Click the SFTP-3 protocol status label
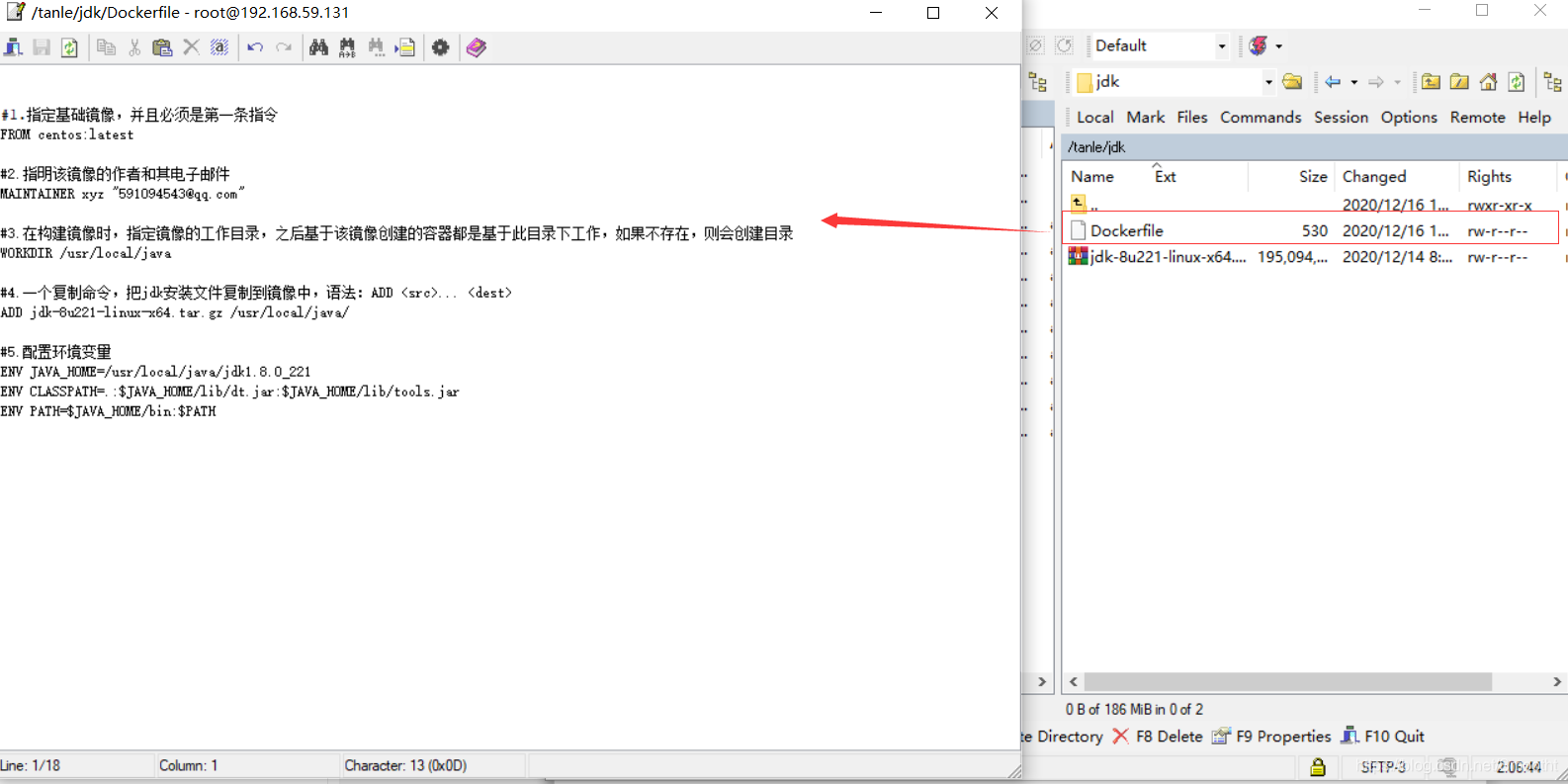The height and width of the screenshot is (784, 1568). 1382,766
